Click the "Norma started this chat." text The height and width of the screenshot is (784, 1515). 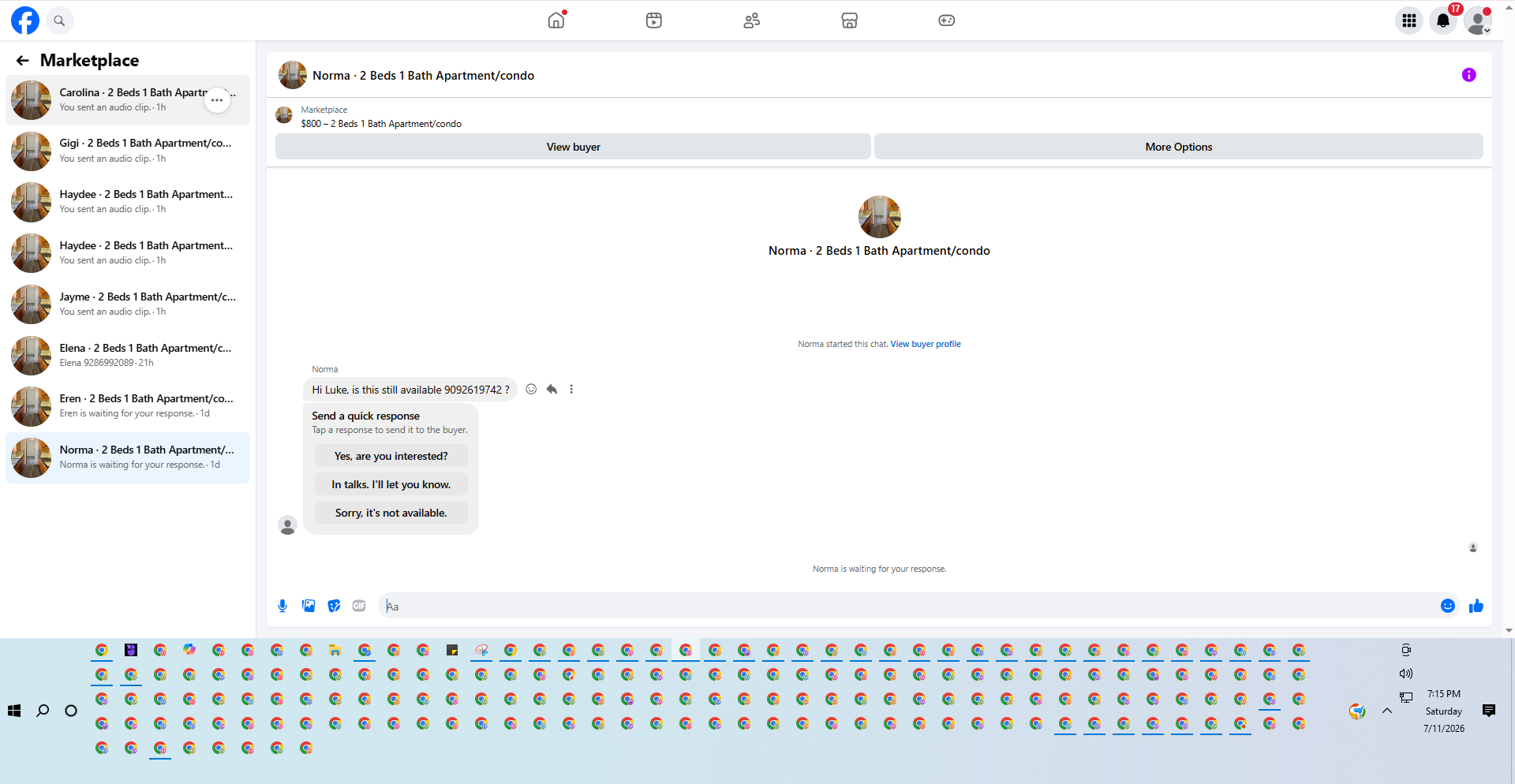843,344
